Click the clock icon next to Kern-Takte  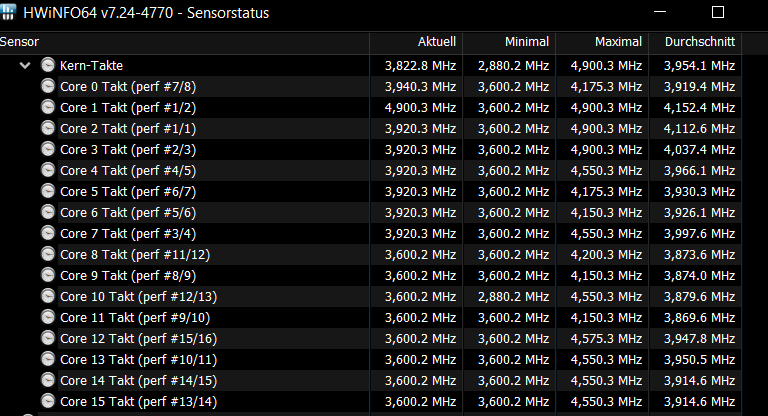(x=47, y=66)
